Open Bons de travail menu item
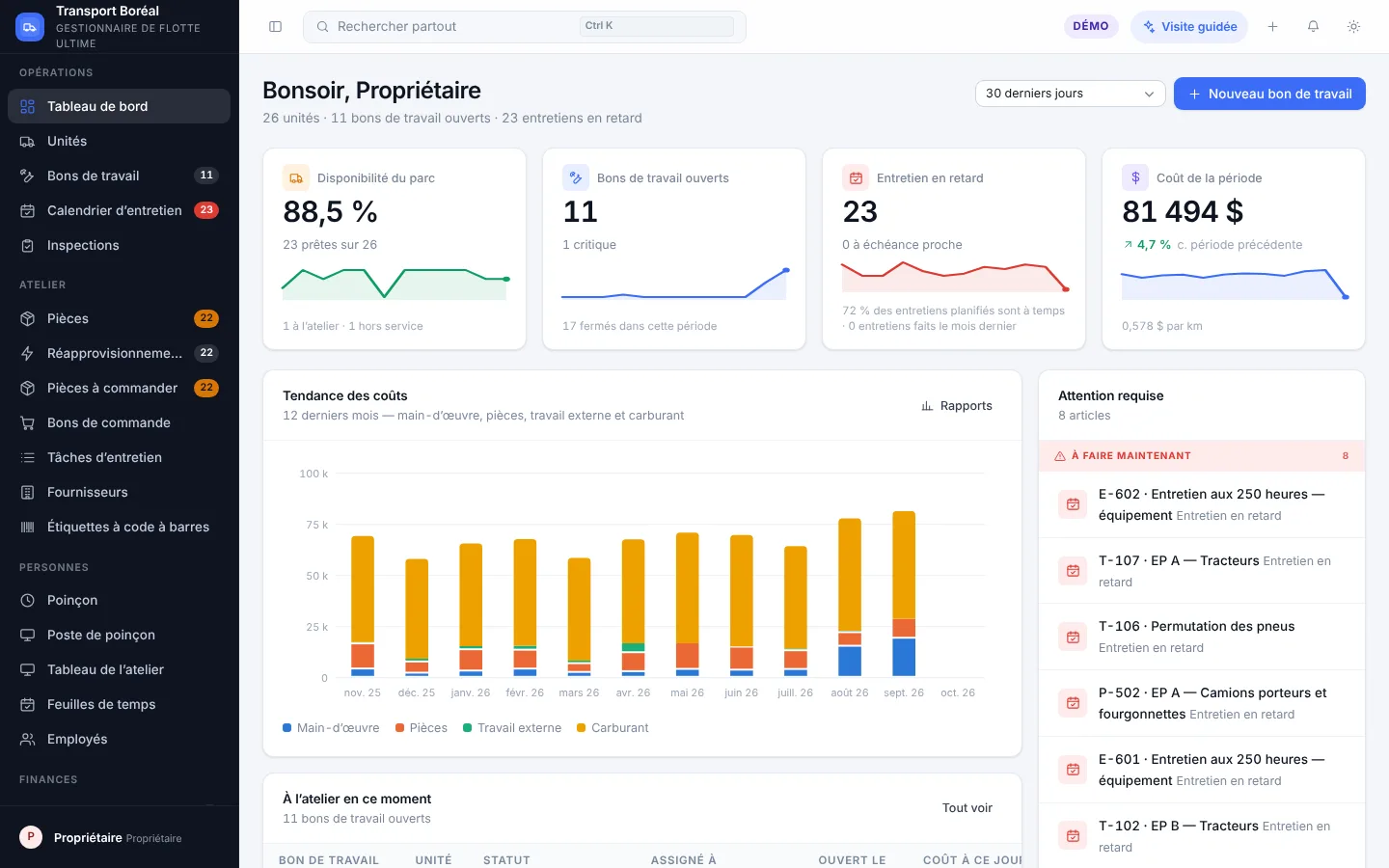Viewport: 1389px width, 868px height. (x=119, y=176)
